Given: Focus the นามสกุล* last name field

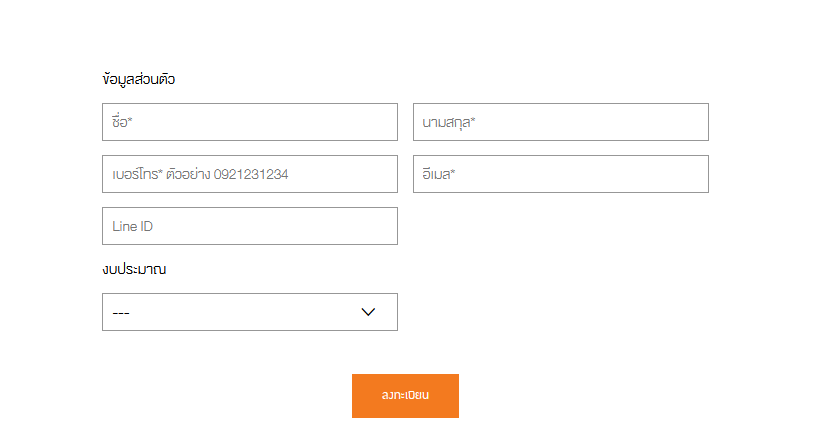Looking at the screenshot, I should point(560,122).
